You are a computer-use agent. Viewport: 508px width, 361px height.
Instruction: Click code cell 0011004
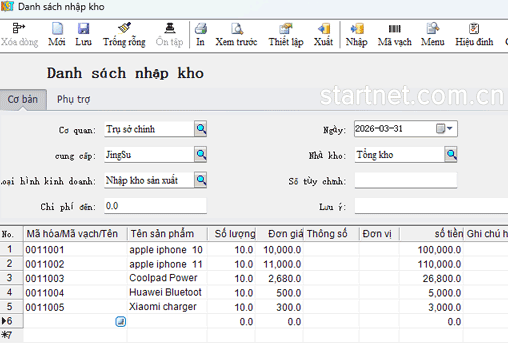(x=75, y=292)
